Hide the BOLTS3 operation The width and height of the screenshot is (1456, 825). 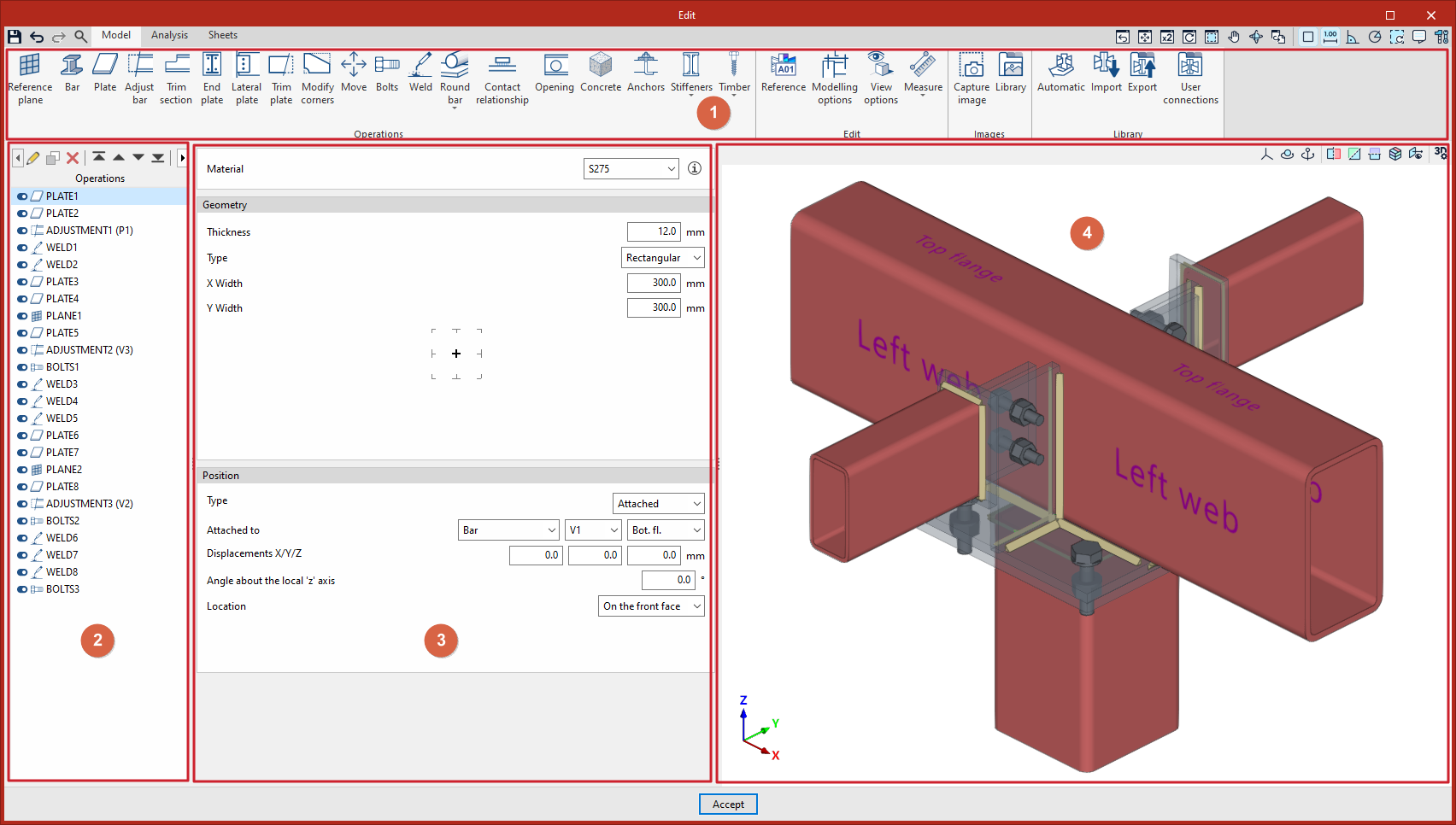pyautogui.click(x=22, y=589)
